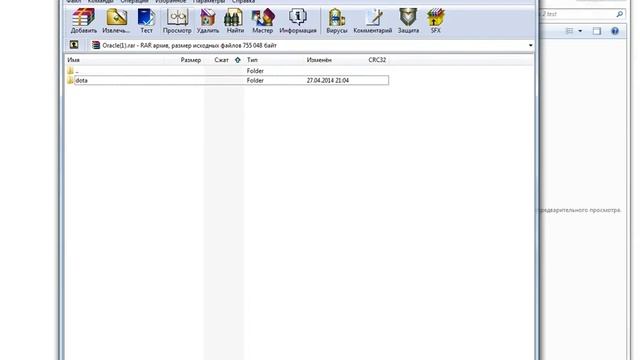Select the dota folder row
640x360 pixels.
click(x=228, y=80)
